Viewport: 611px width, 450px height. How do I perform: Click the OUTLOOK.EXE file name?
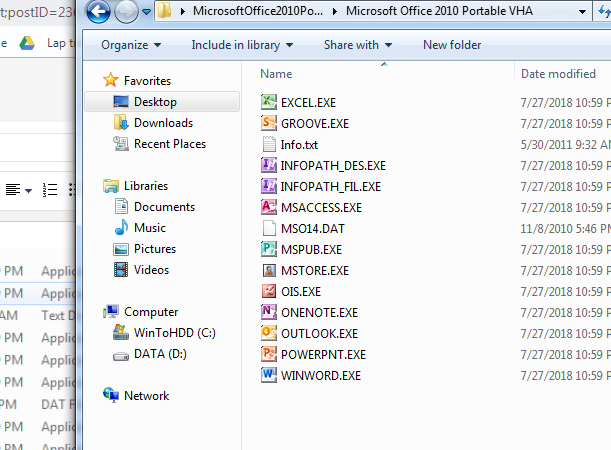(320, 334)
